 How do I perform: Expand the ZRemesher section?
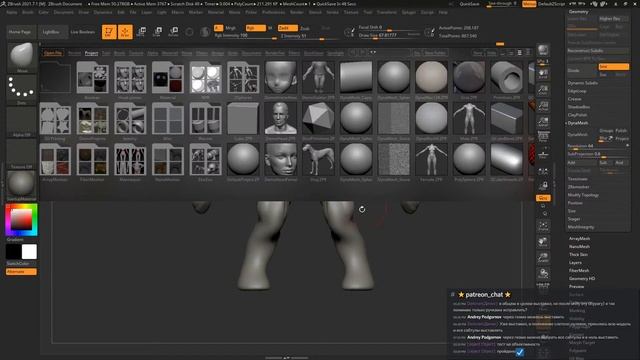pos(578,187)
